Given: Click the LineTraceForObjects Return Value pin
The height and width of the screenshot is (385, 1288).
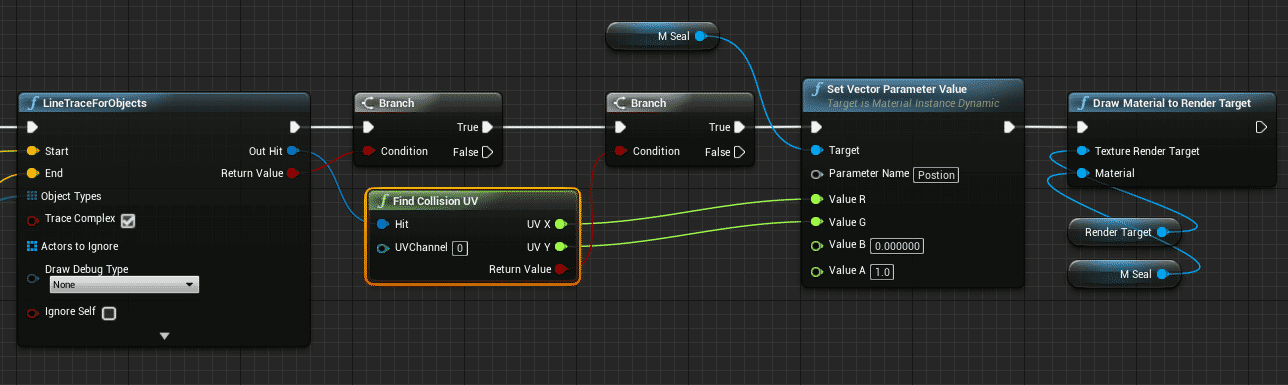Looking at the screenshot, I should (x=292, y=174).
